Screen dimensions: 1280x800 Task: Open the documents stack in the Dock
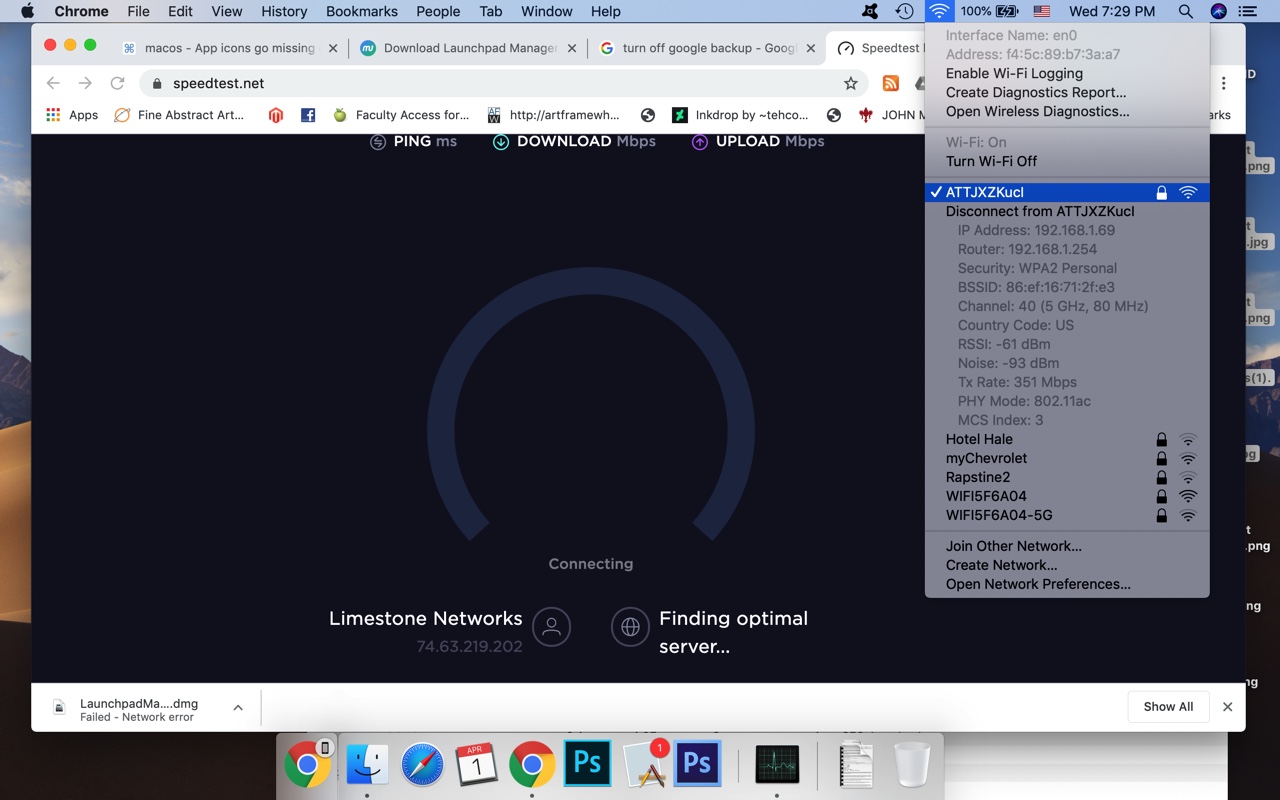click(857, 765)
